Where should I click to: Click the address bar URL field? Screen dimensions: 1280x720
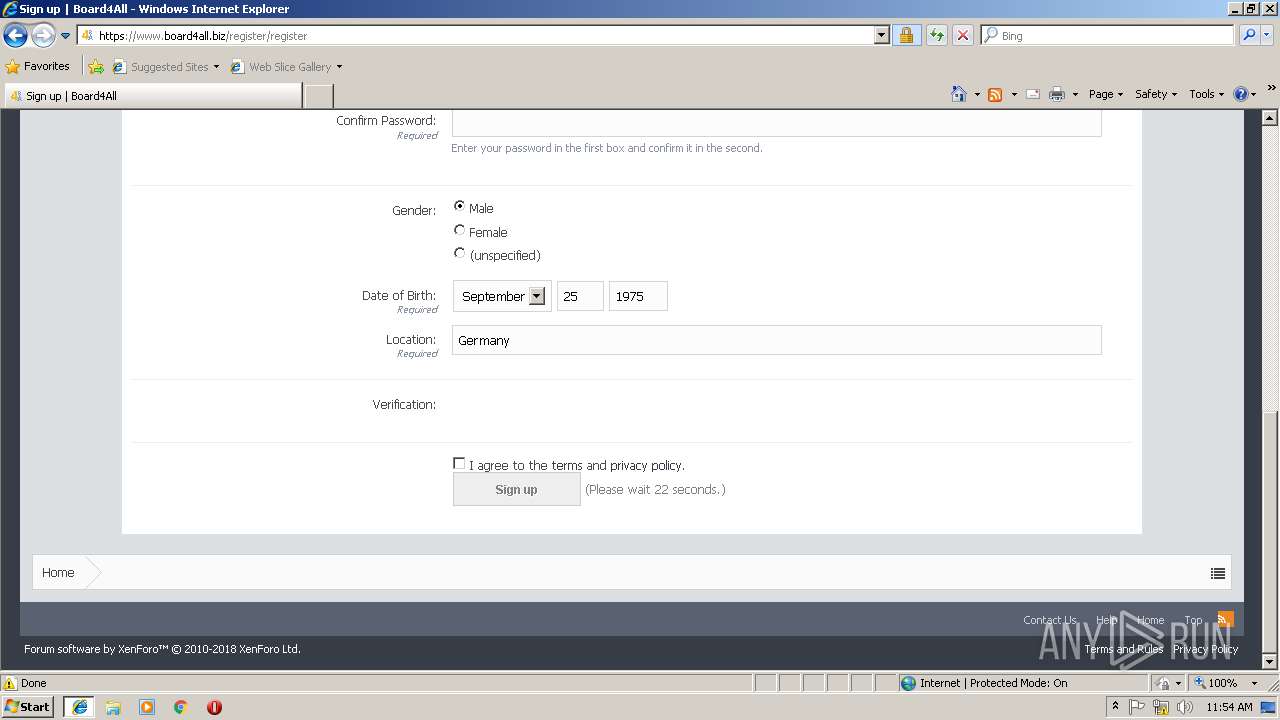click(475, 35)
